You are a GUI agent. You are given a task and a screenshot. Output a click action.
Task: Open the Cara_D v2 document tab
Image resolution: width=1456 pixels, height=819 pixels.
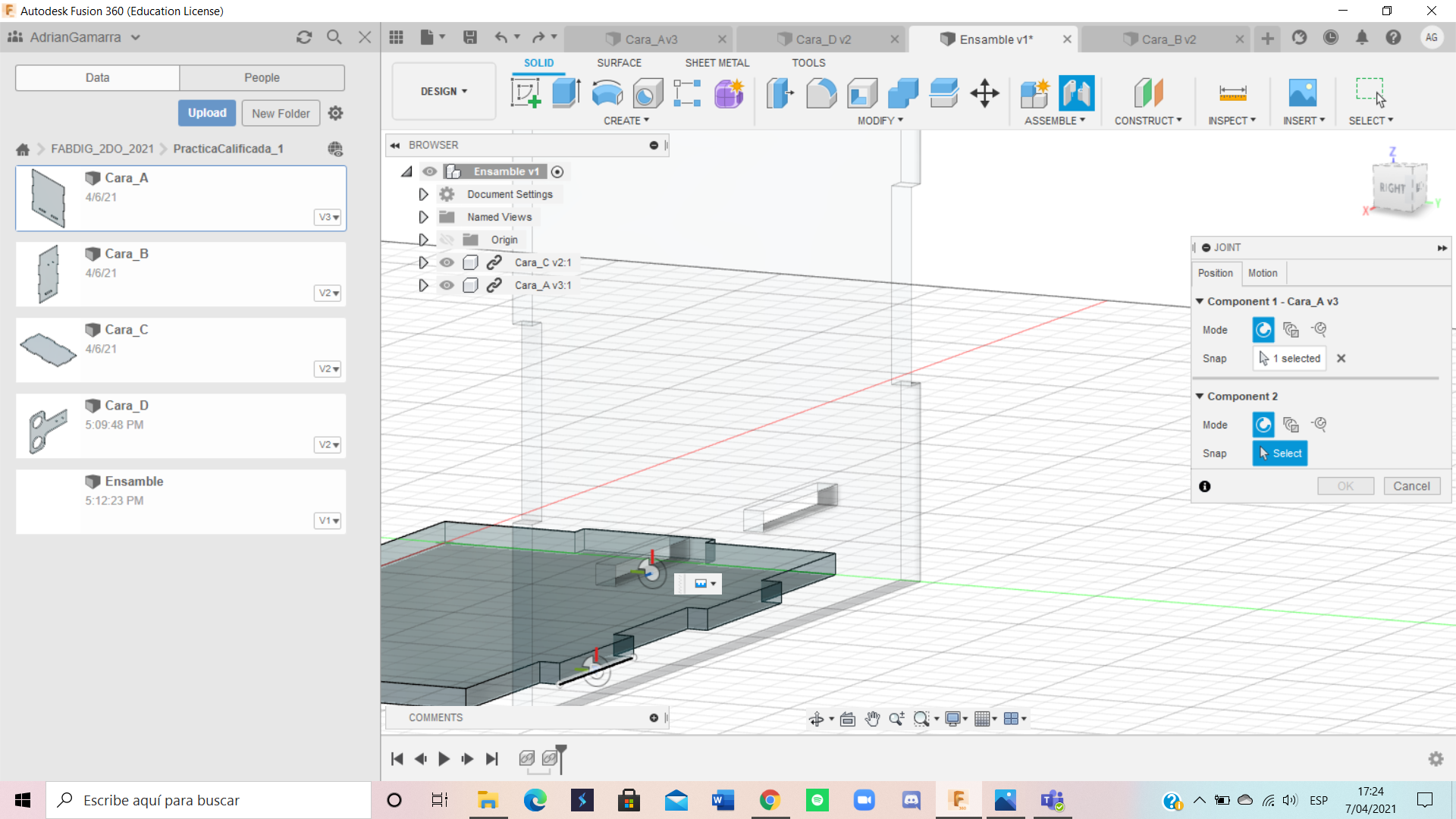coord(823,39)
